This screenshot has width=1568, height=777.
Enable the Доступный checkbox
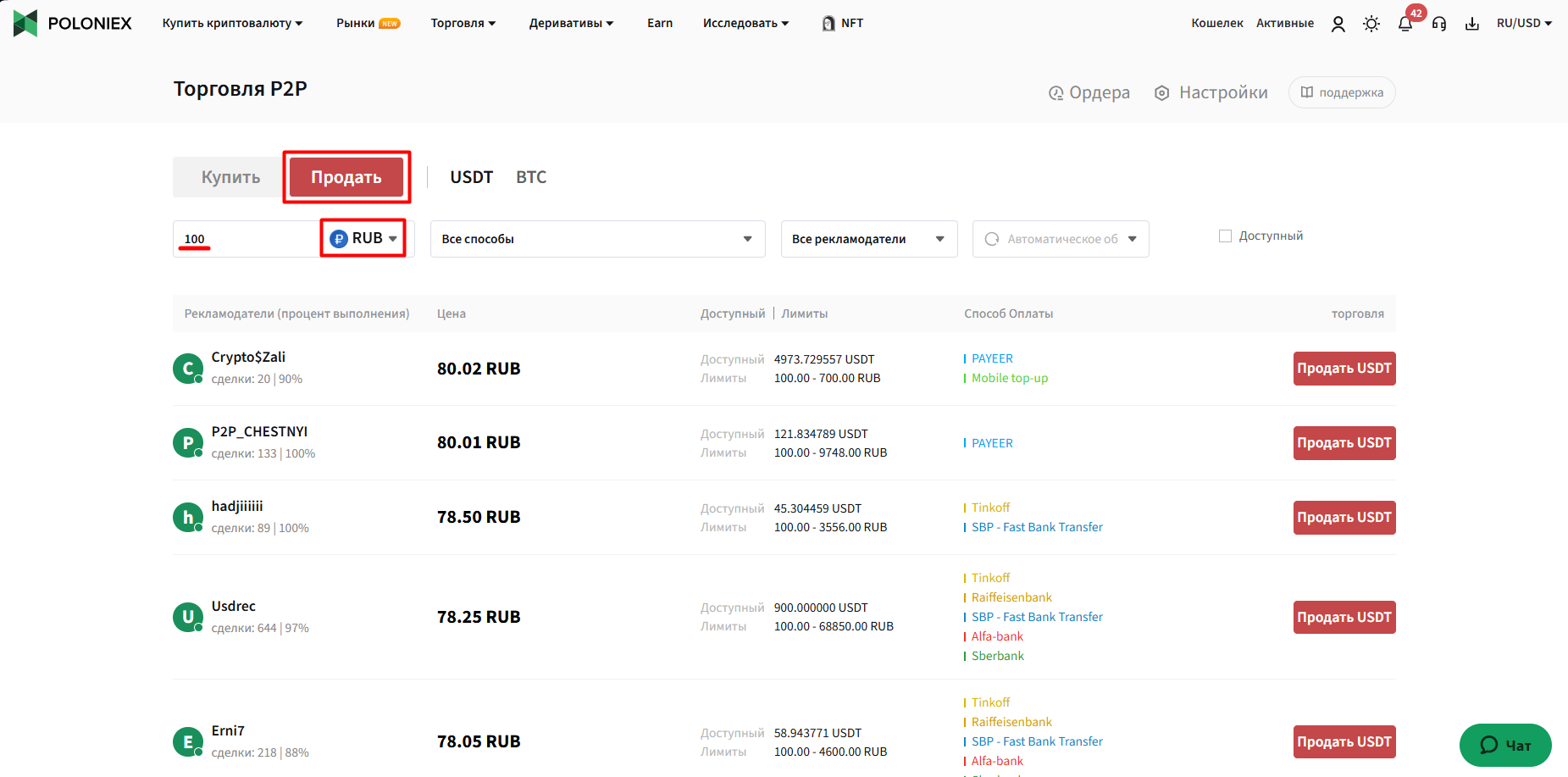coord(1225,236)
